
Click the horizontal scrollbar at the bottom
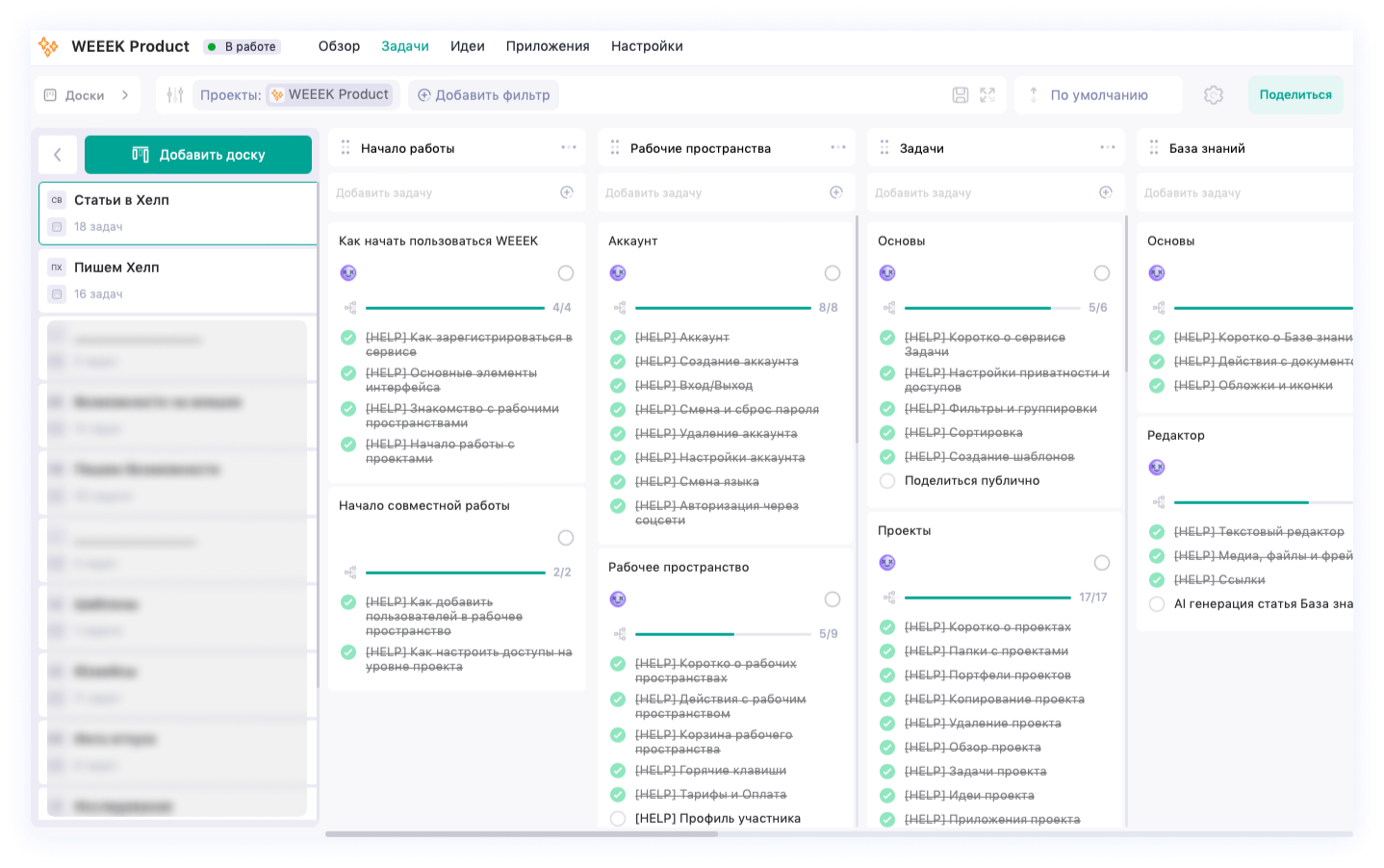coord(522,834)
